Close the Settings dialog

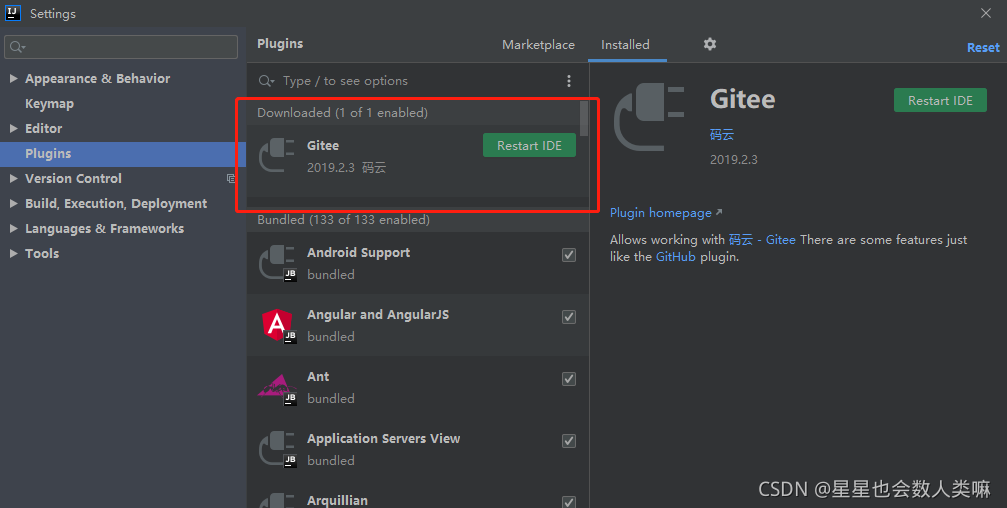pos(986,13)
